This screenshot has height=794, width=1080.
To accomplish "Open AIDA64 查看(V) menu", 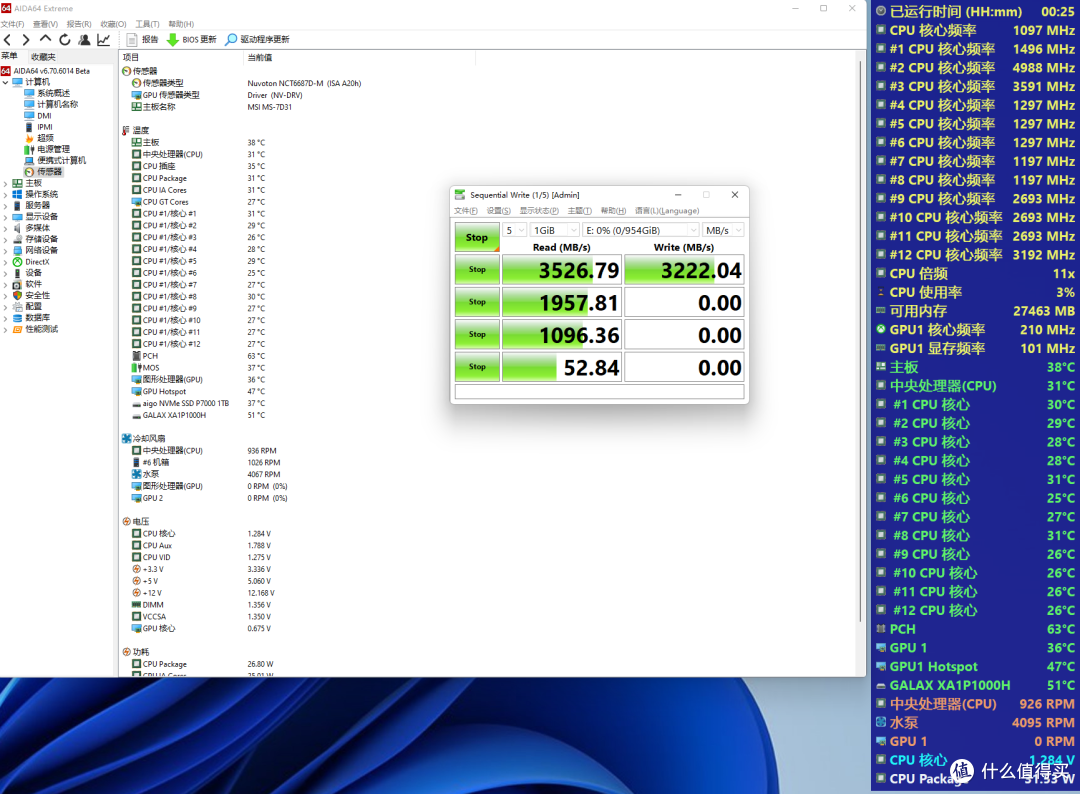I will (x=45, y=24).
